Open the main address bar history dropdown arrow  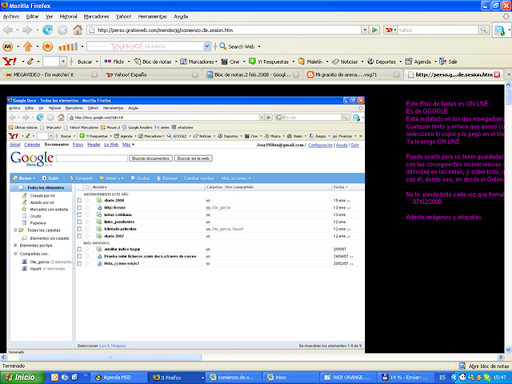(x=365, y=30)
